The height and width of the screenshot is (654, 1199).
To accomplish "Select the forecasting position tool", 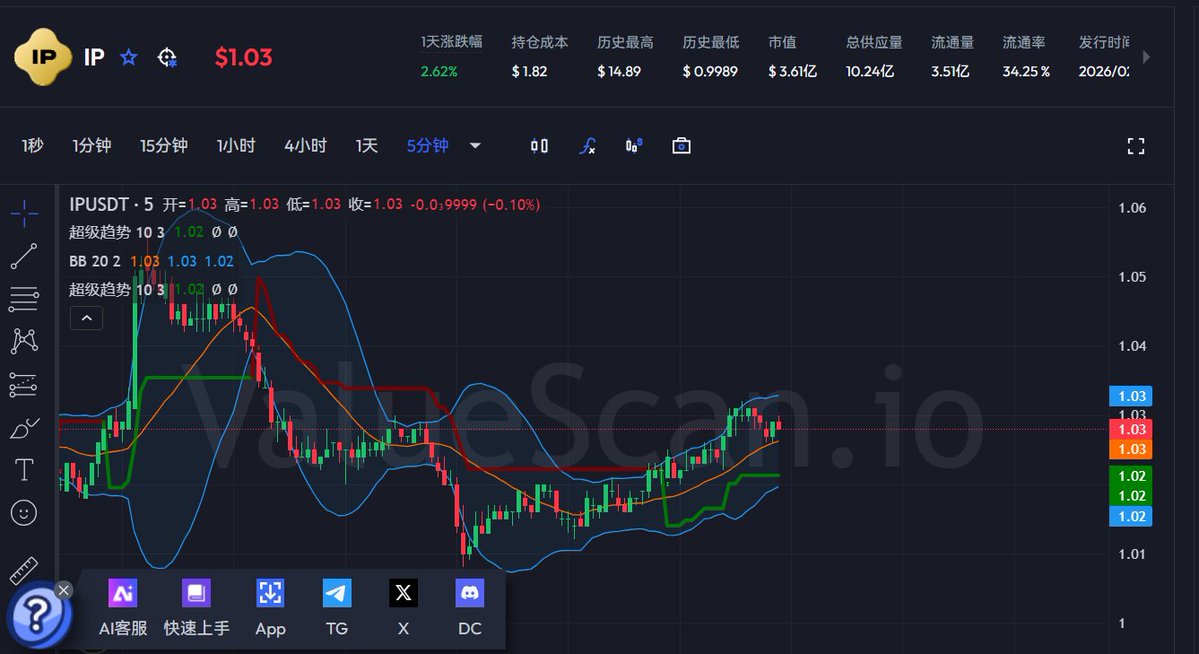I will click(x=24, y=385).
